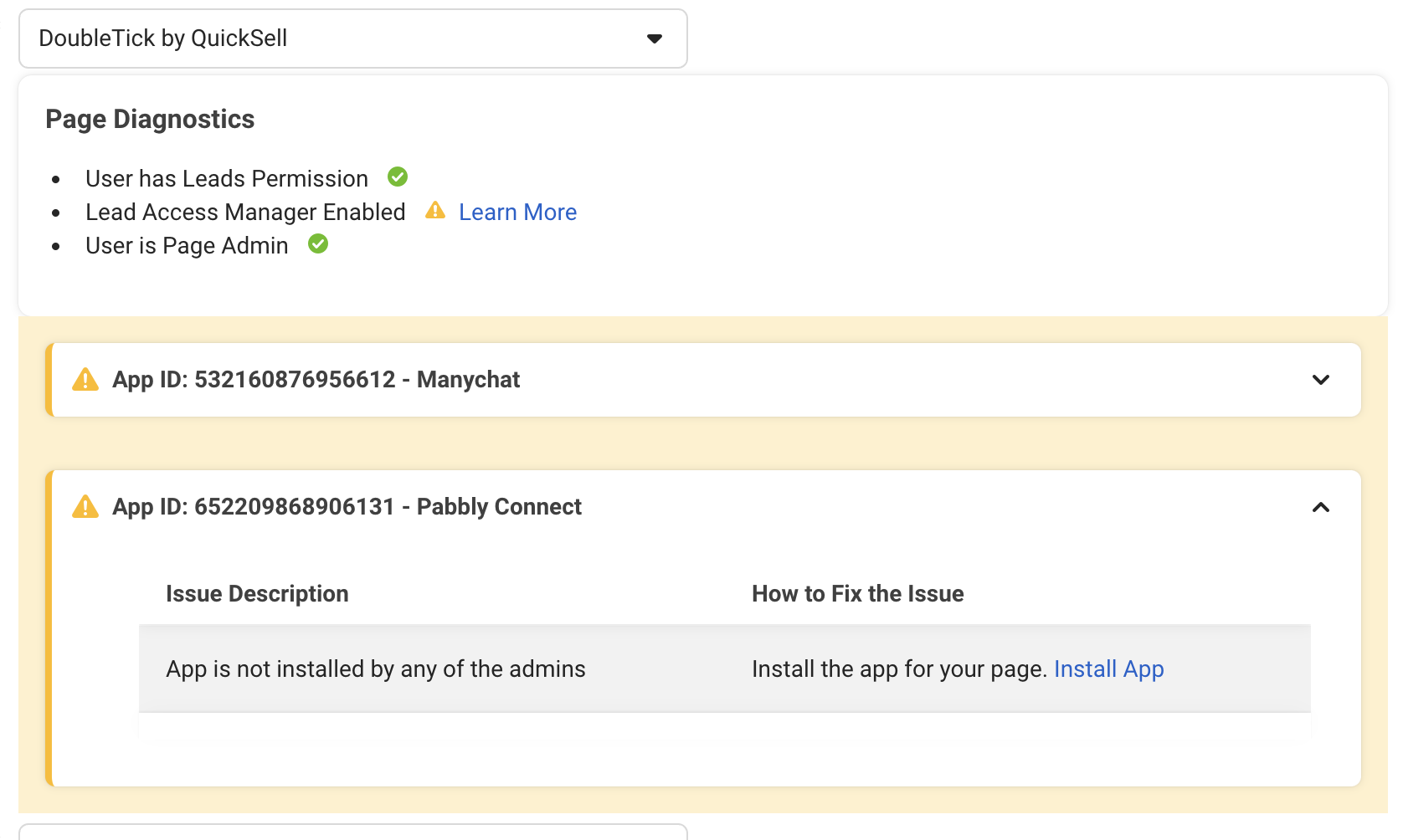
Task: Click the warning icon on the Pabbly Connect row
Action: coord(85,507)
